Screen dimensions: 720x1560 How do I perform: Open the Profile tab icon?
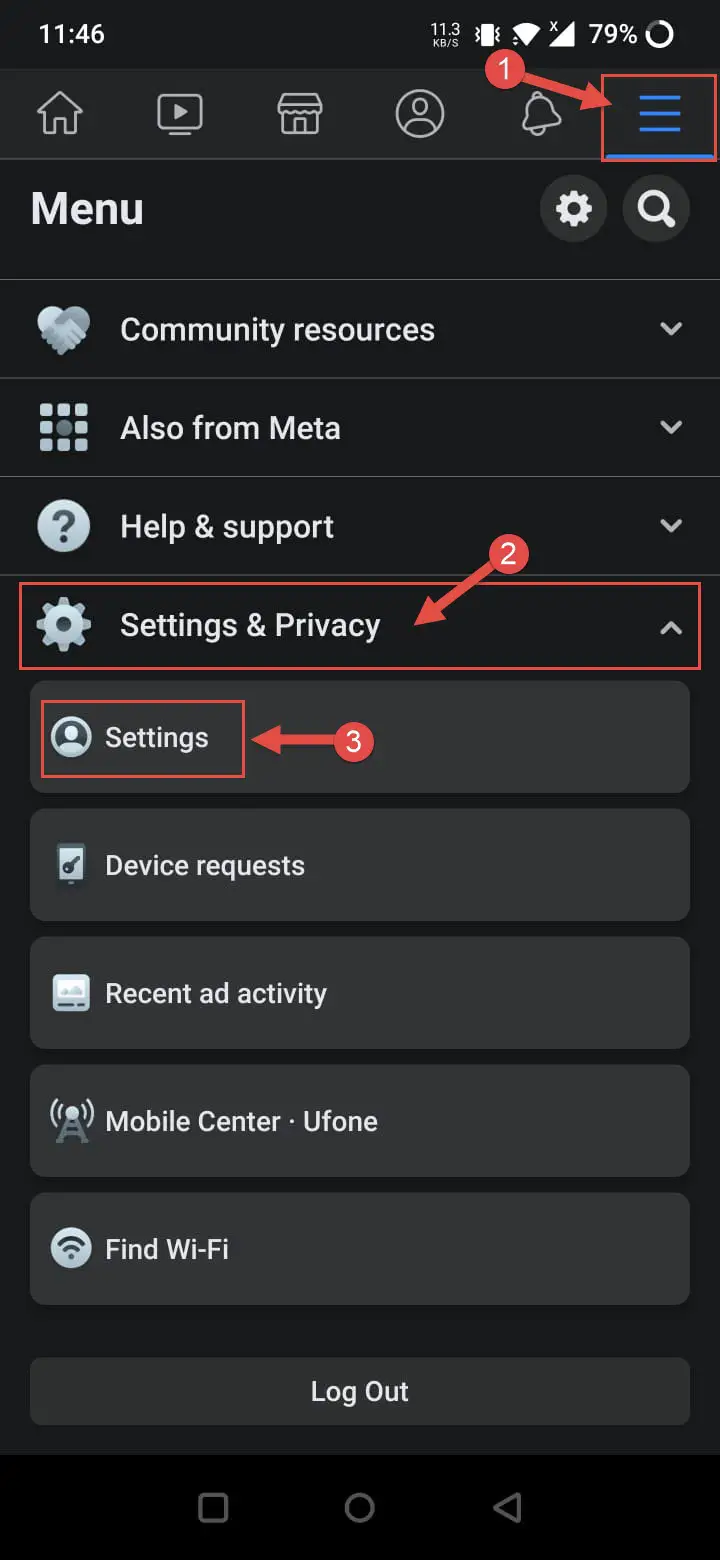pyautogui.click(x=420, y=114)
